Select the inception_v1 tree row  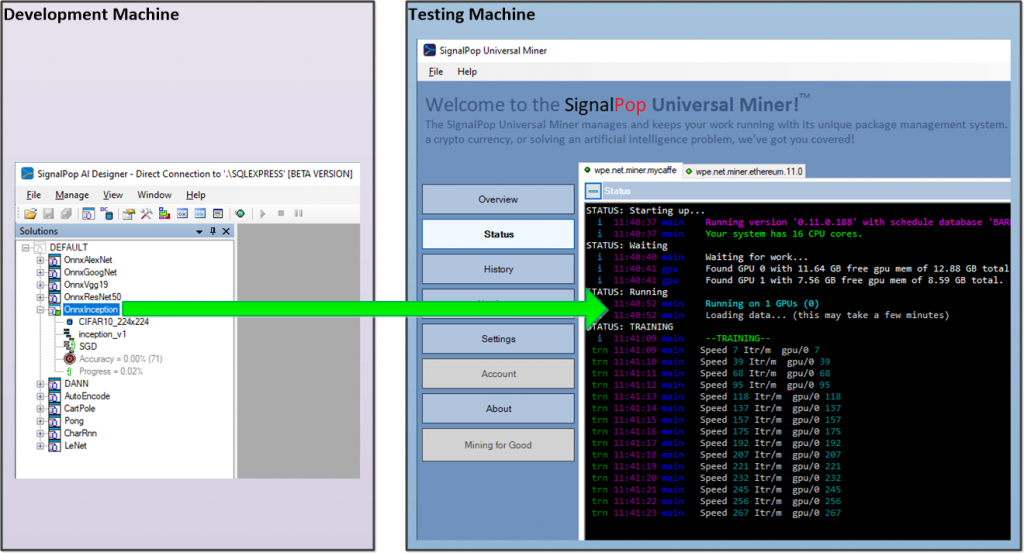(x=103, y=334)
